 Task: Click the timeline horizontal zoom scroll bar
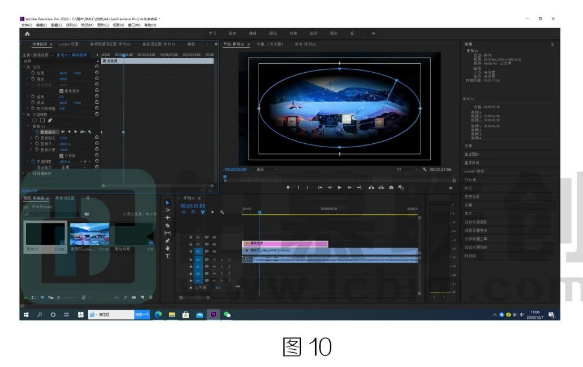coord(194,297)
